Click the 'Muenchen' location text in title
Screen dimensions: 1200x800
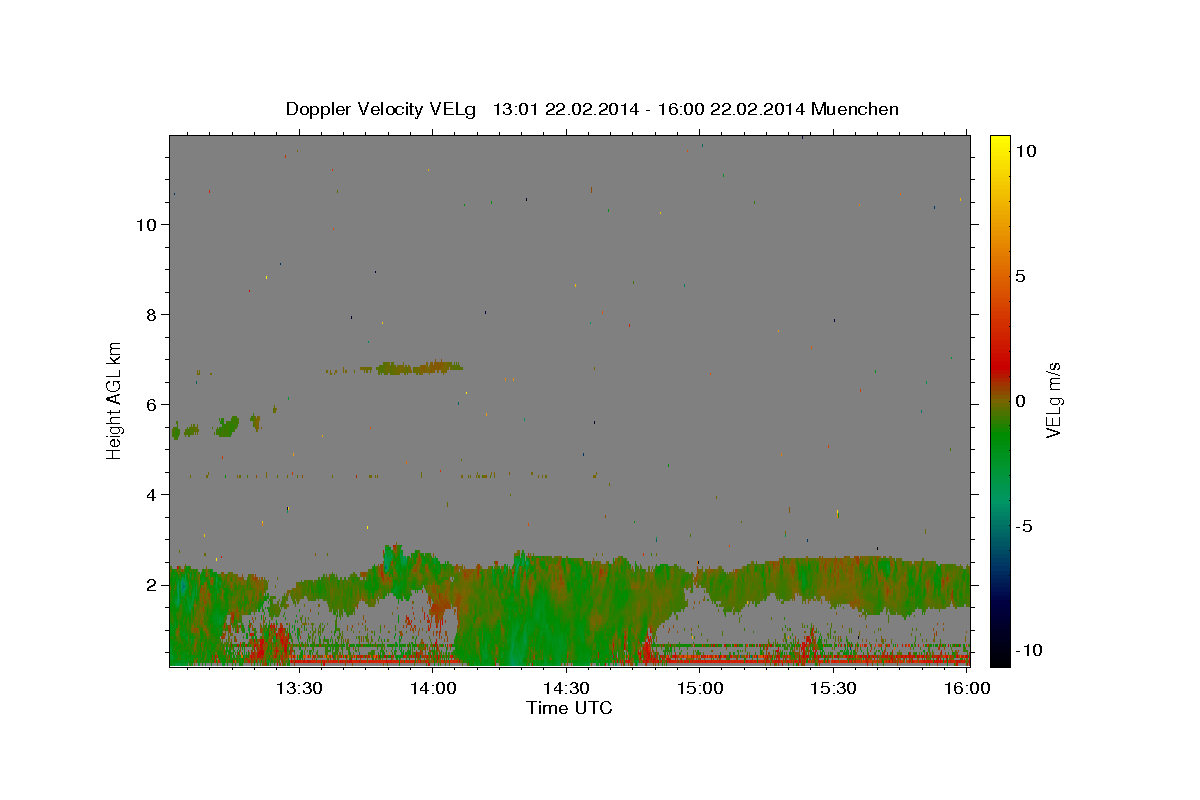click(x=855, y=109)
